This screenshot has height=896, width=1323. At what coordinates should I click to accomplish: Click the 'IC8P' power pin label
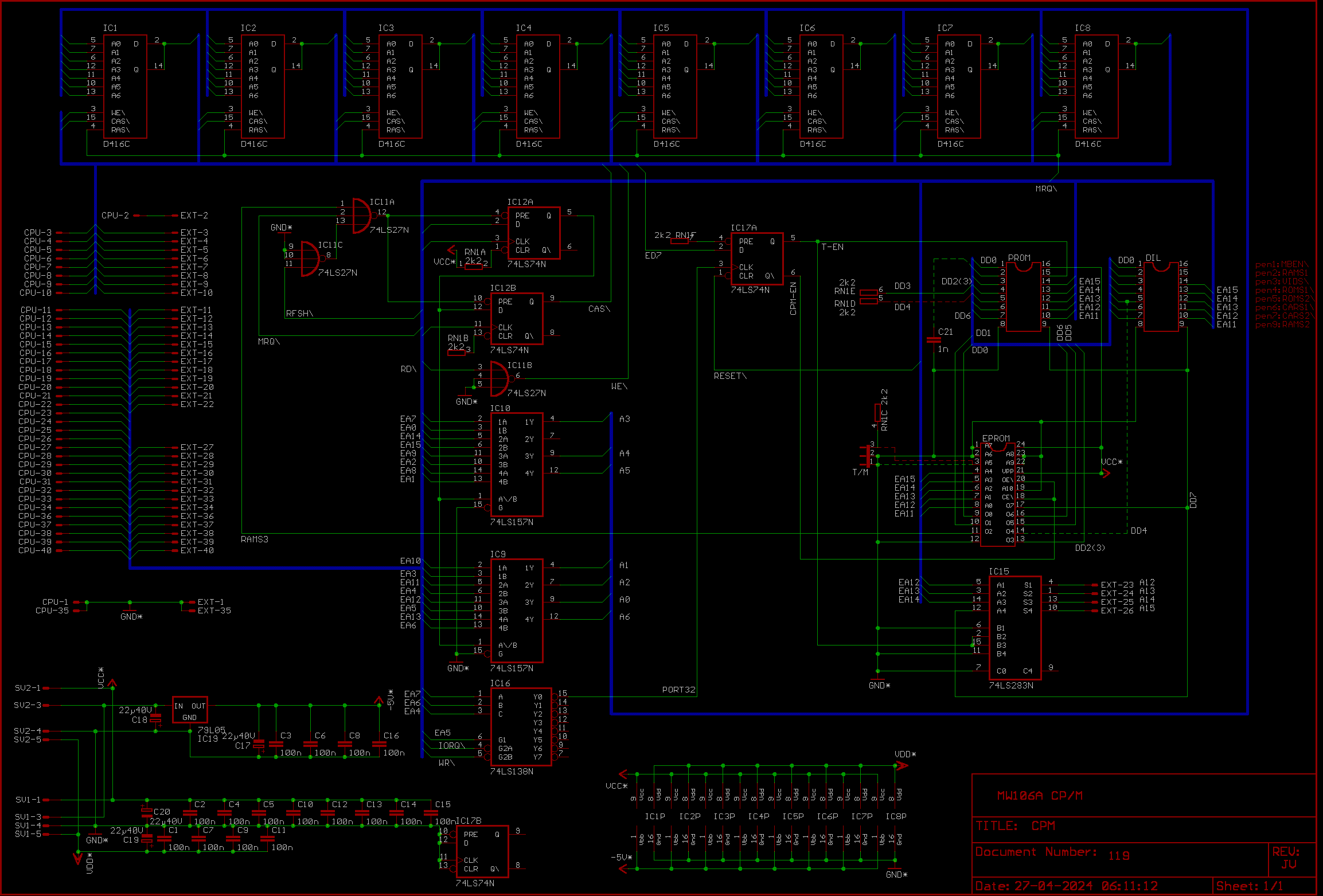[x=896, y=816]
